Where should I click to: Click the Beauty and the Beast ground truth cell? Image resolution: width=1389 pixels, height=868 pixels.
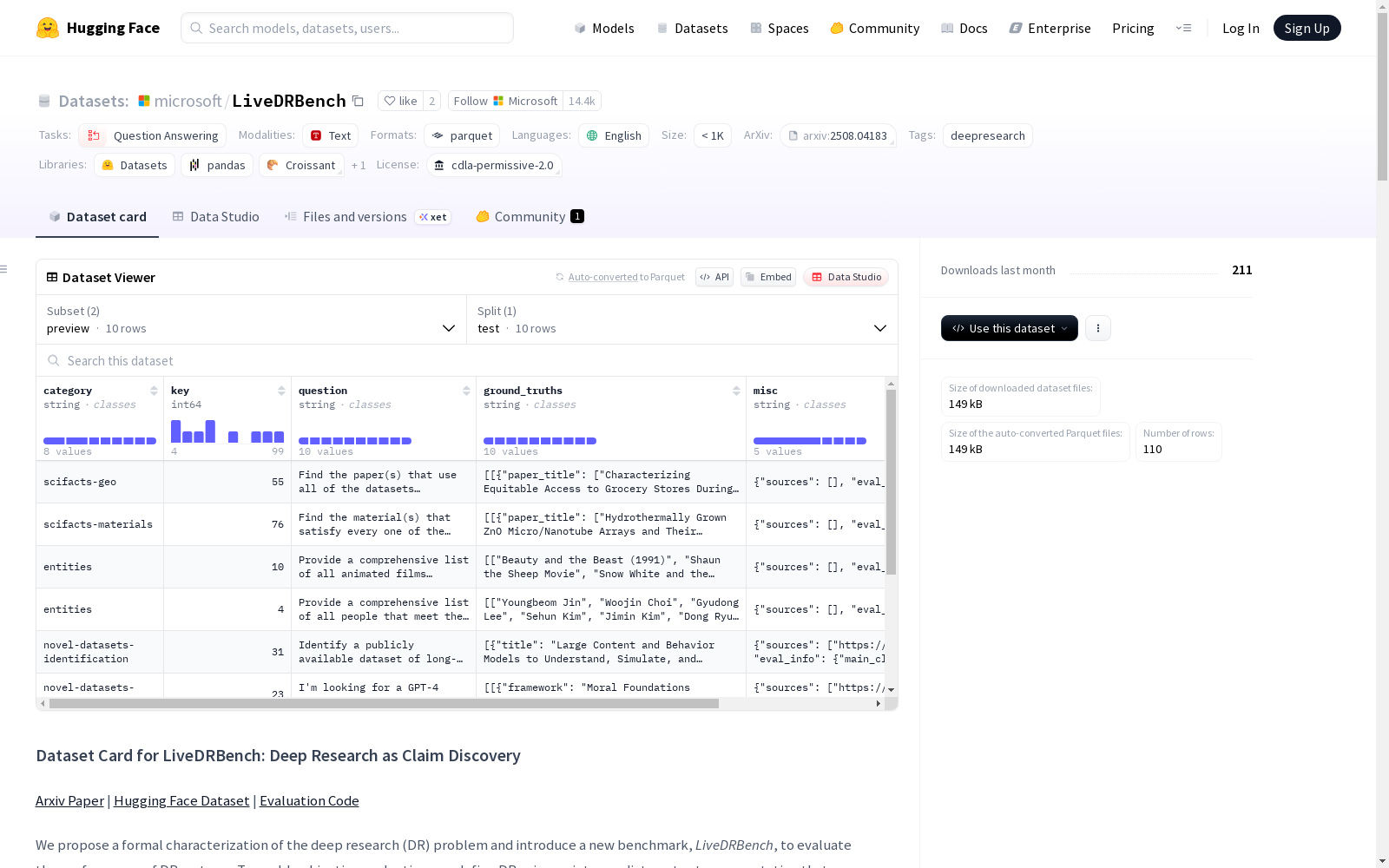pyautogui.click(x=611, y=567)
